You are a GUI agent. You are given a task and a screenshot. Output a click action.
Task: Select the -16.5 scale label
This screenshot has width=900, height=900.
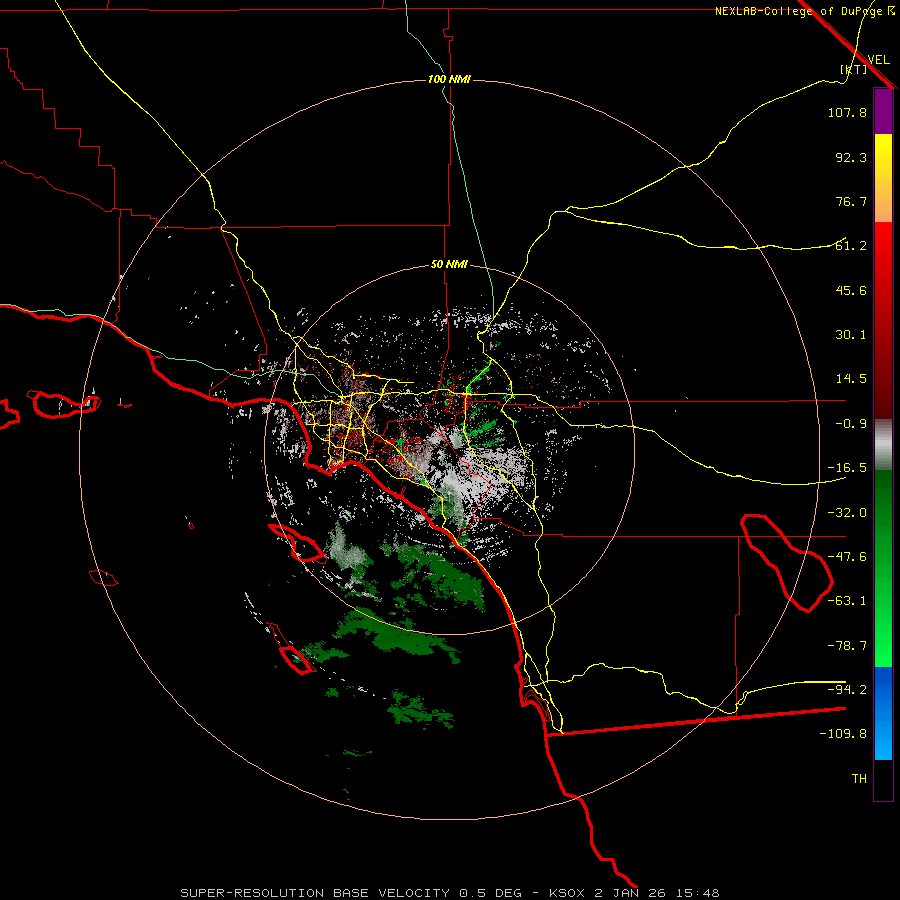point(847,468)
